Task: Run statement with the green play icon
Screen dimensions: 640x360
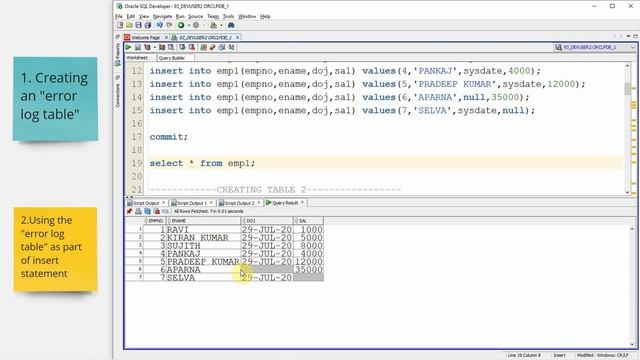Action: tap(129, 47)
